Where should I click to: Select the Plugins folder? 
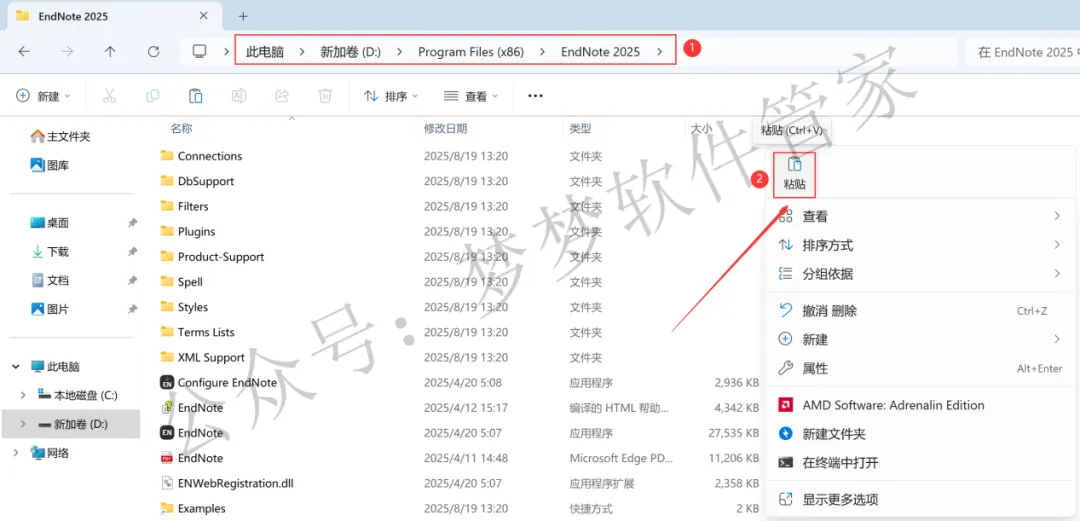click(x=196, y=232)
